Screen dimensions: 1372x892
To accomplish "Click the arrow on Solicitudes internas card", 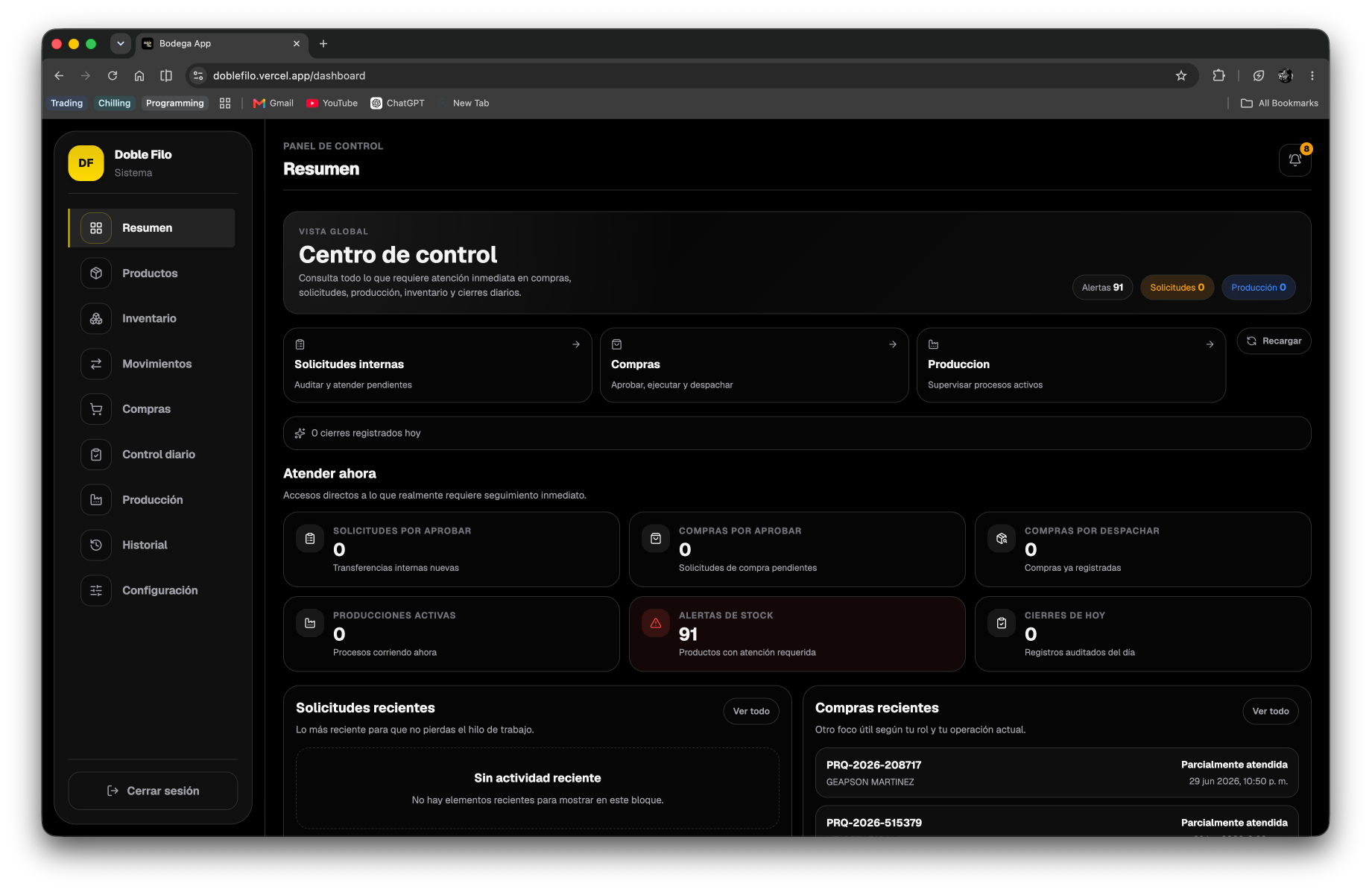I will coord(576,344).
